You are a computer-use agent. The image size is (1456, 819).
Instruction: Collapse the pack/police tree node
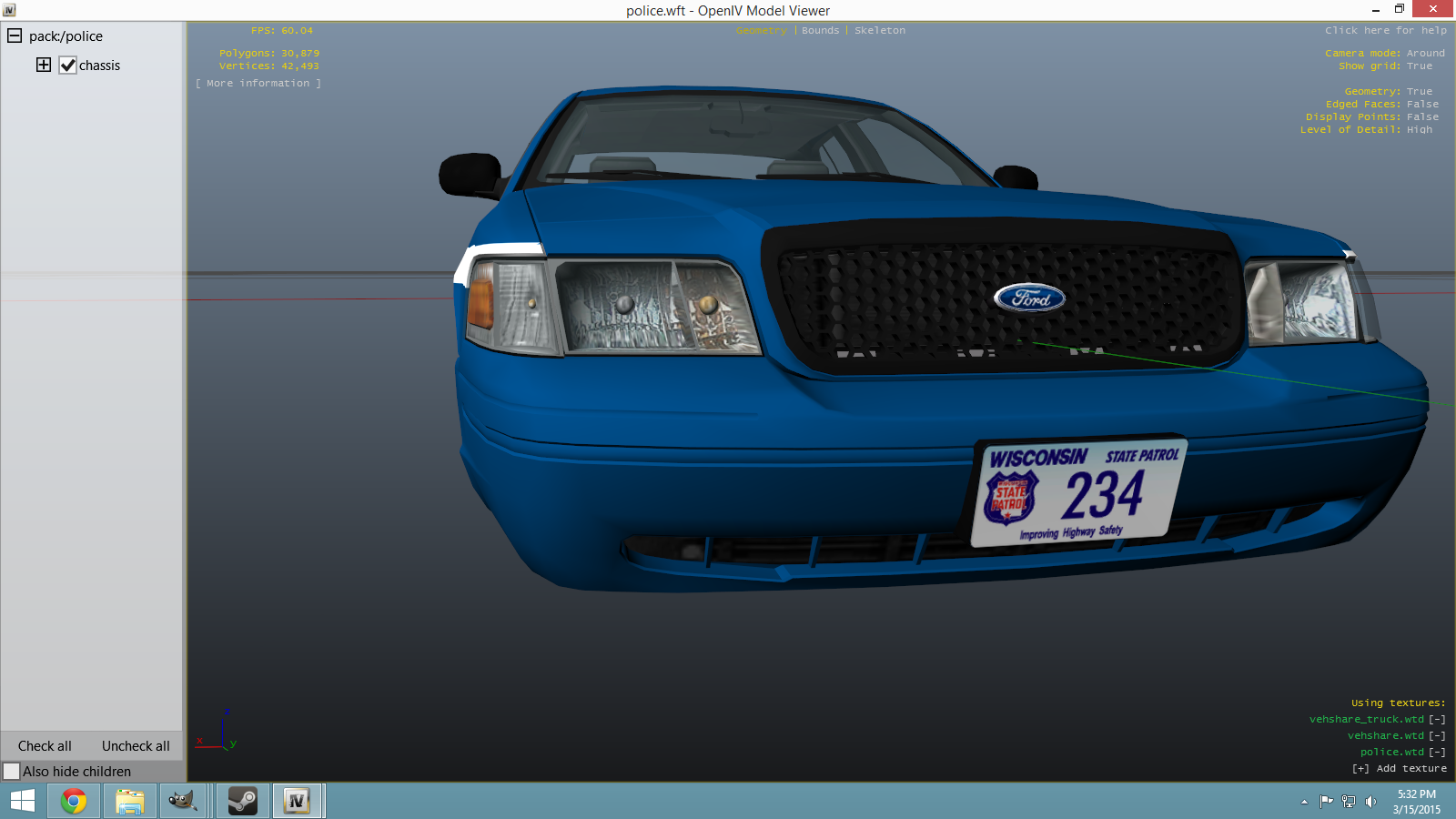pyautogui.click(x=15, y=36)
